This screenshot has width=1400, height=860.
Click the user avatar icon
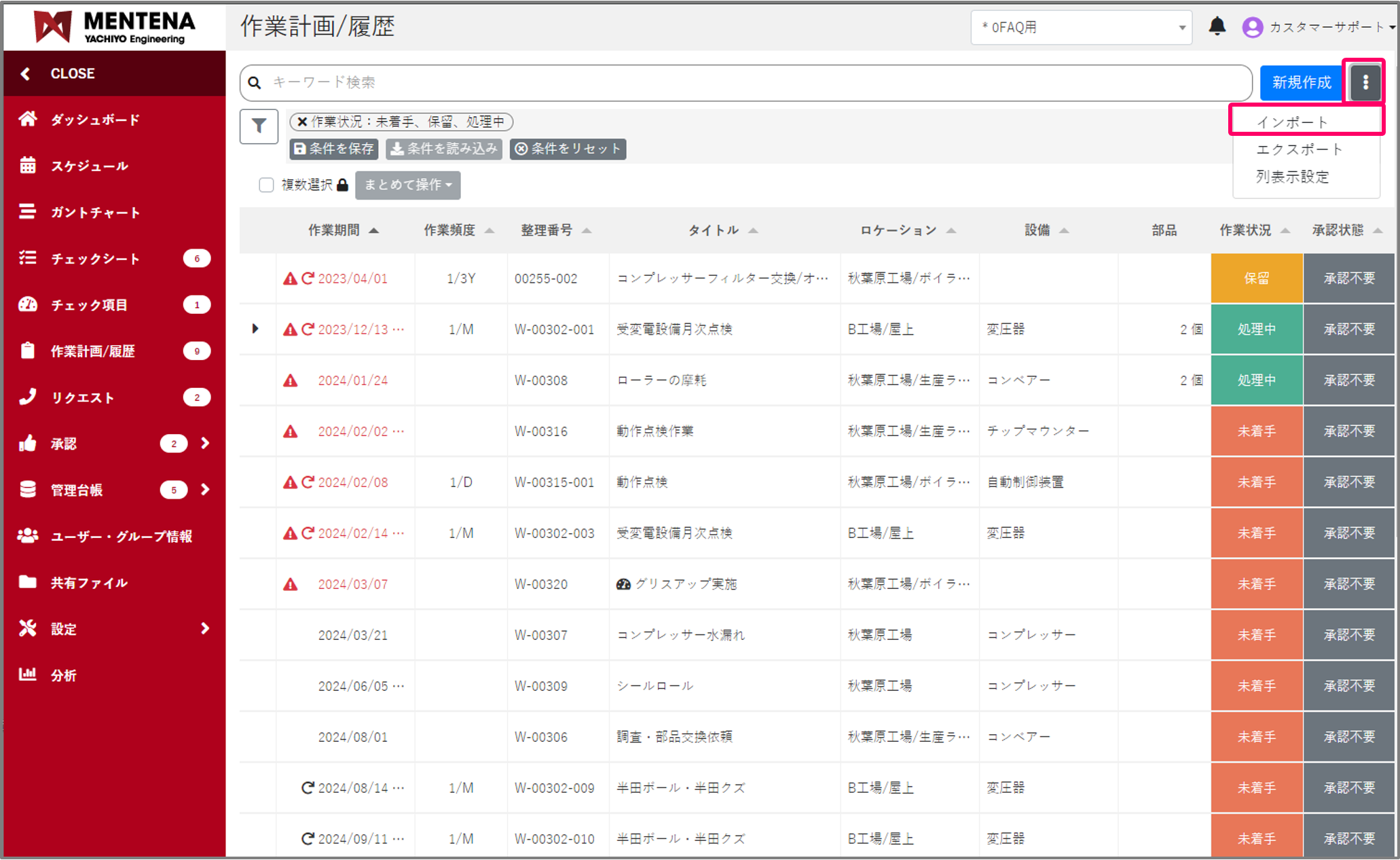tap(1252, 27)
